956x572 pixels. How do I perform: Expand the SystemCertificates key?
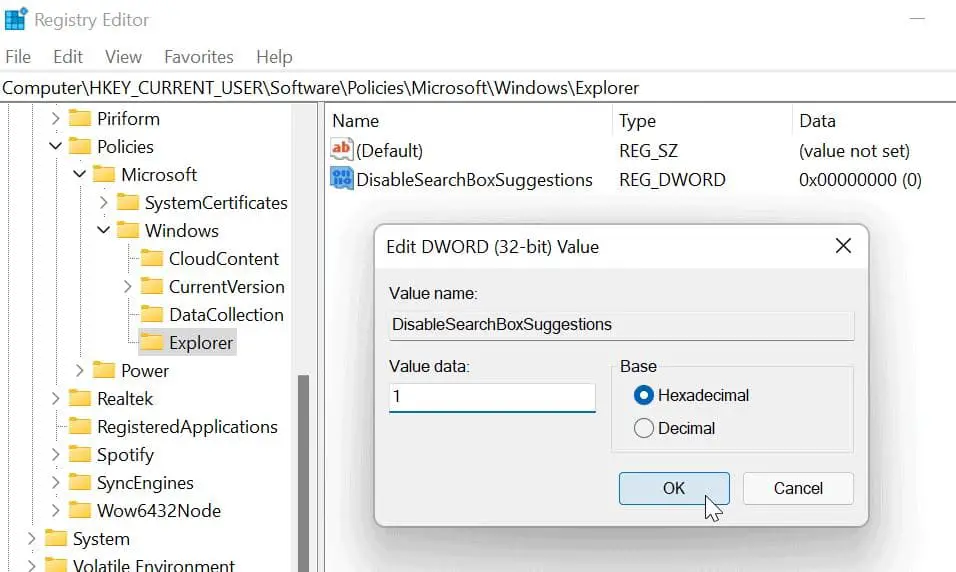point(104,202)
